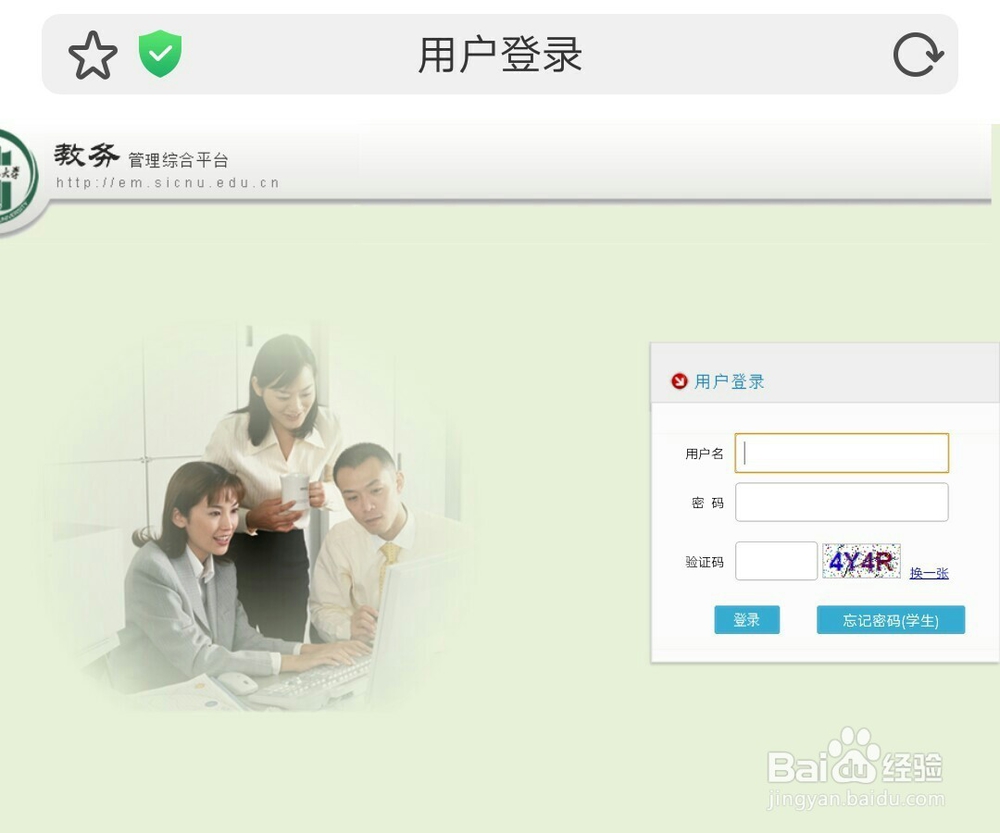1000x833 pixels.
Task: Click the 登录 login button
Action: (x=747, y=619)
